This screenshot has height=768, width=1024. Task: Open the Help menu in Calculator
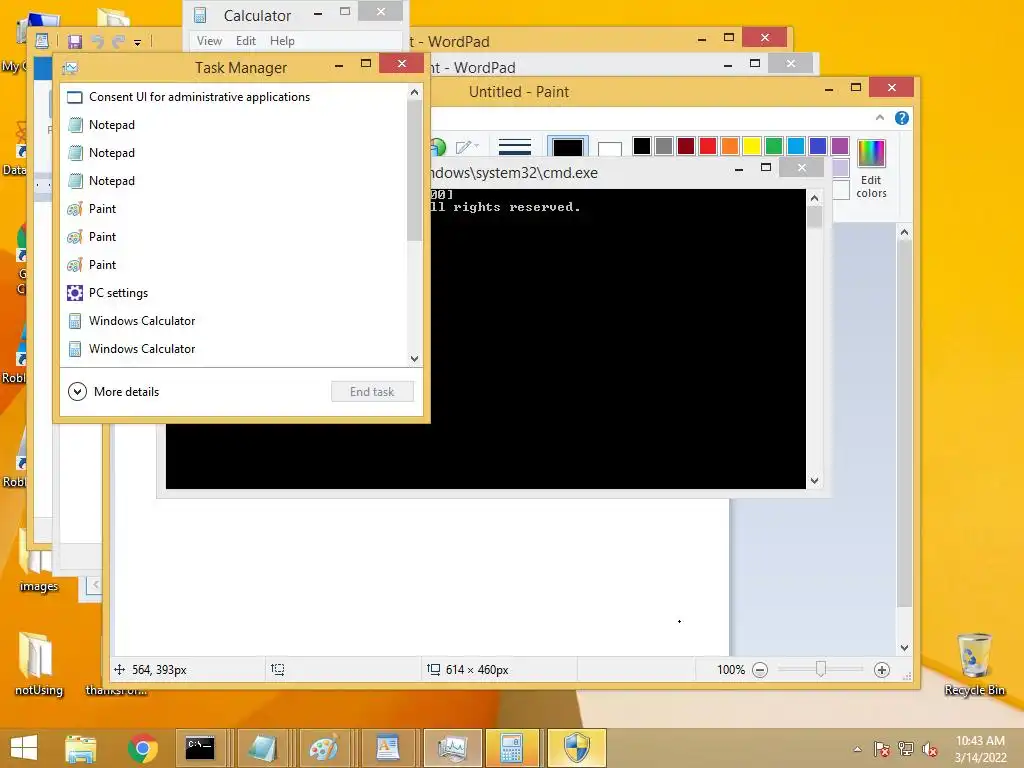[x=282, y=40]
